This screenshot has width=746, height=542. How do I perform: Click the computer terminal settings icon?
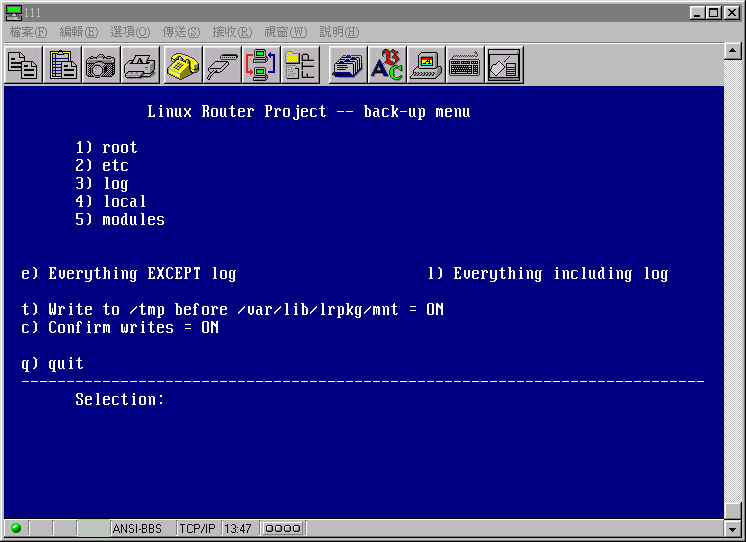426,65
